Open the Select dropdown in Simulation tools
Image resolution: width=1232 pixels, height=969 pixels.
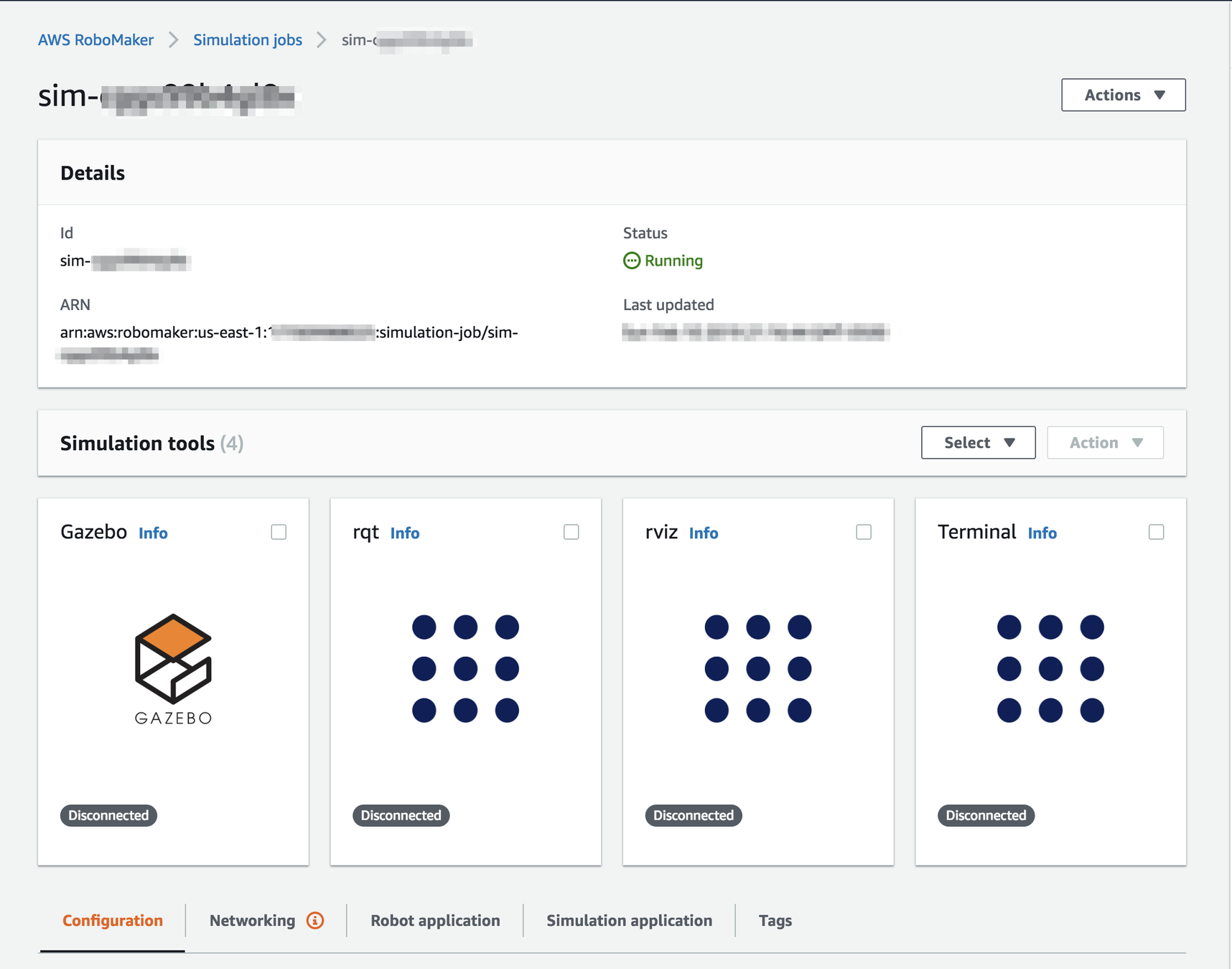click(x=979, y=442)
